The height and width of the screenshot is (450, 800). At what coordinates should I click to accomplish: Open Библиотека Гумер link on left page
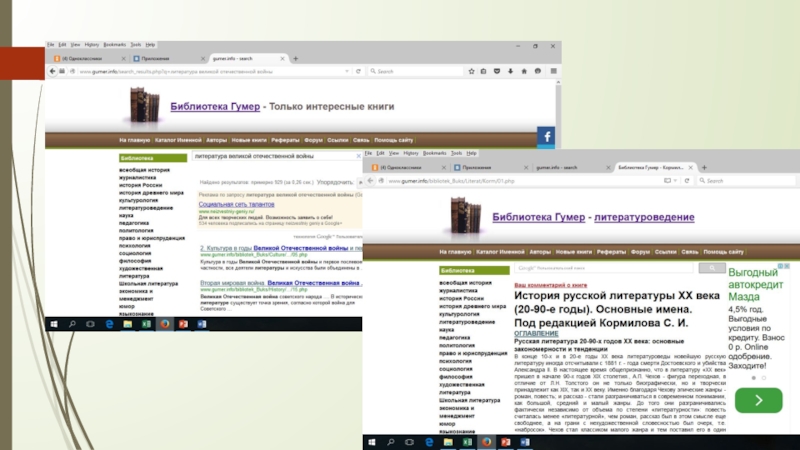click(215, 106)
